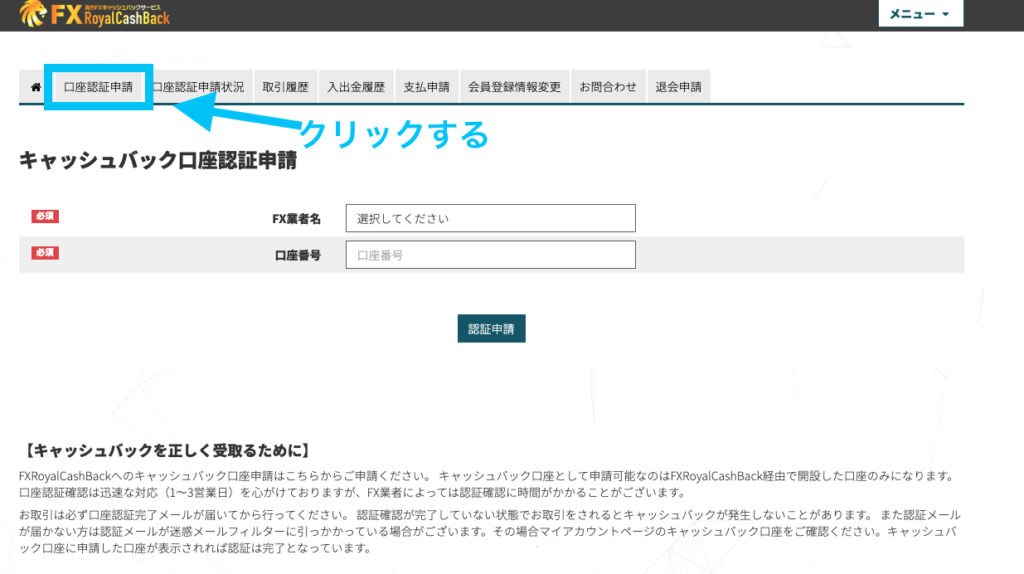This screenshot has height=574, width=1024.
Task: Expand the FX業者名 selection dropdown
Action: 490,218
